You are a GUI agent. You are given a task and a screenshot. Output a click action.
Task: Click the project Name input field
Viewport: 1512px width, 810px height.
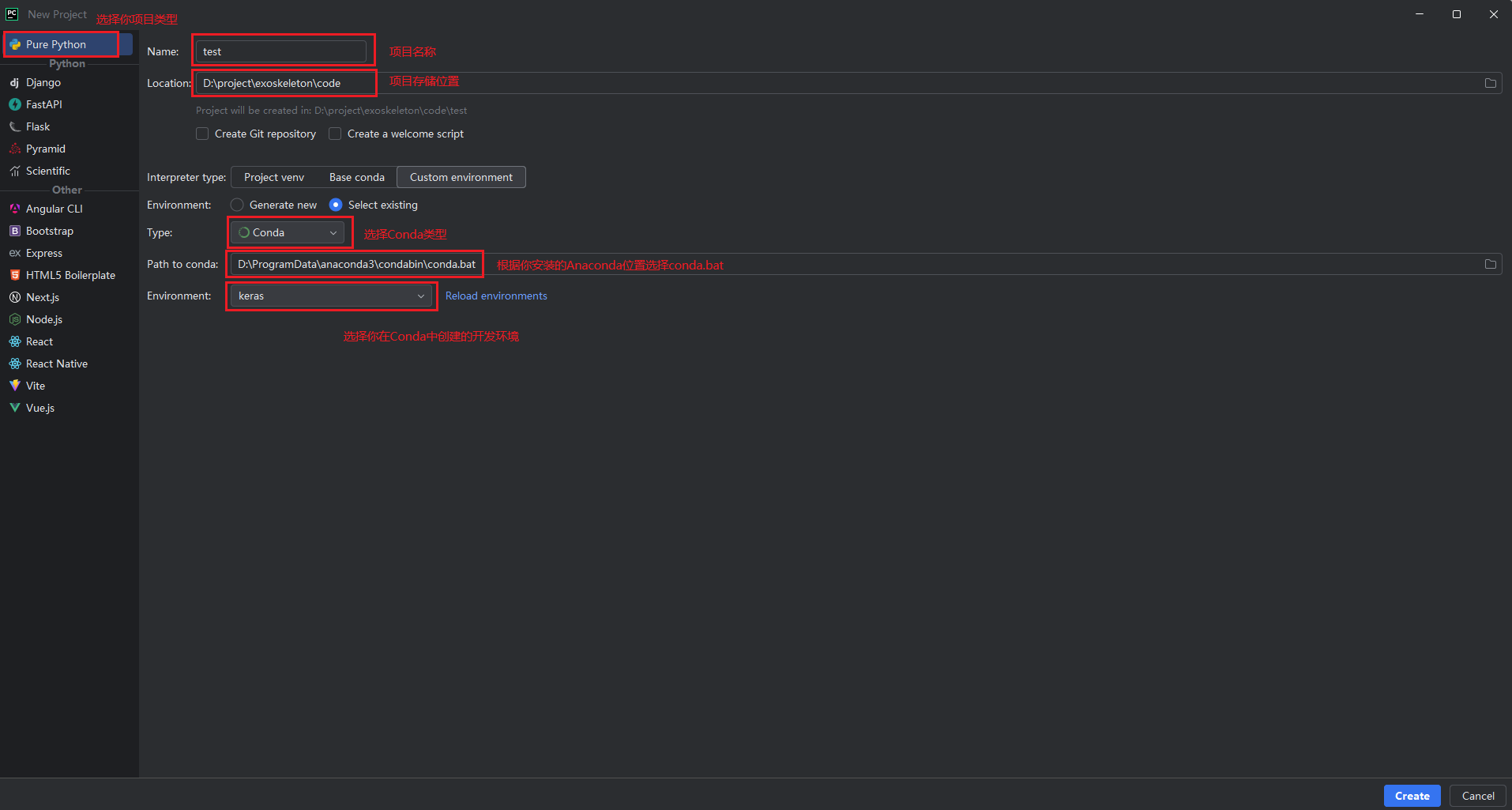click(x=280, y=51)
